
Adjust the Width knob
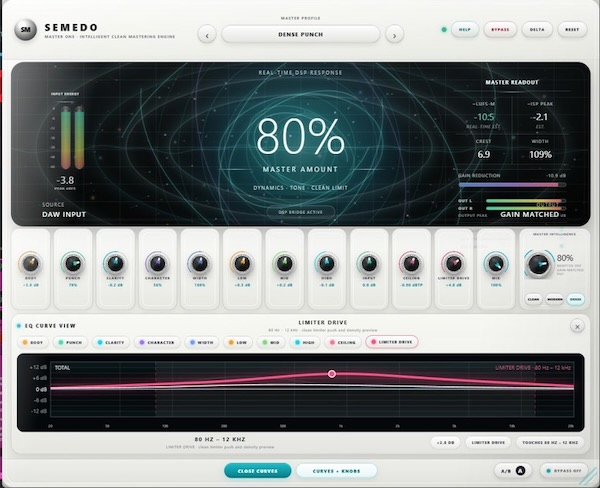point(200,263)
